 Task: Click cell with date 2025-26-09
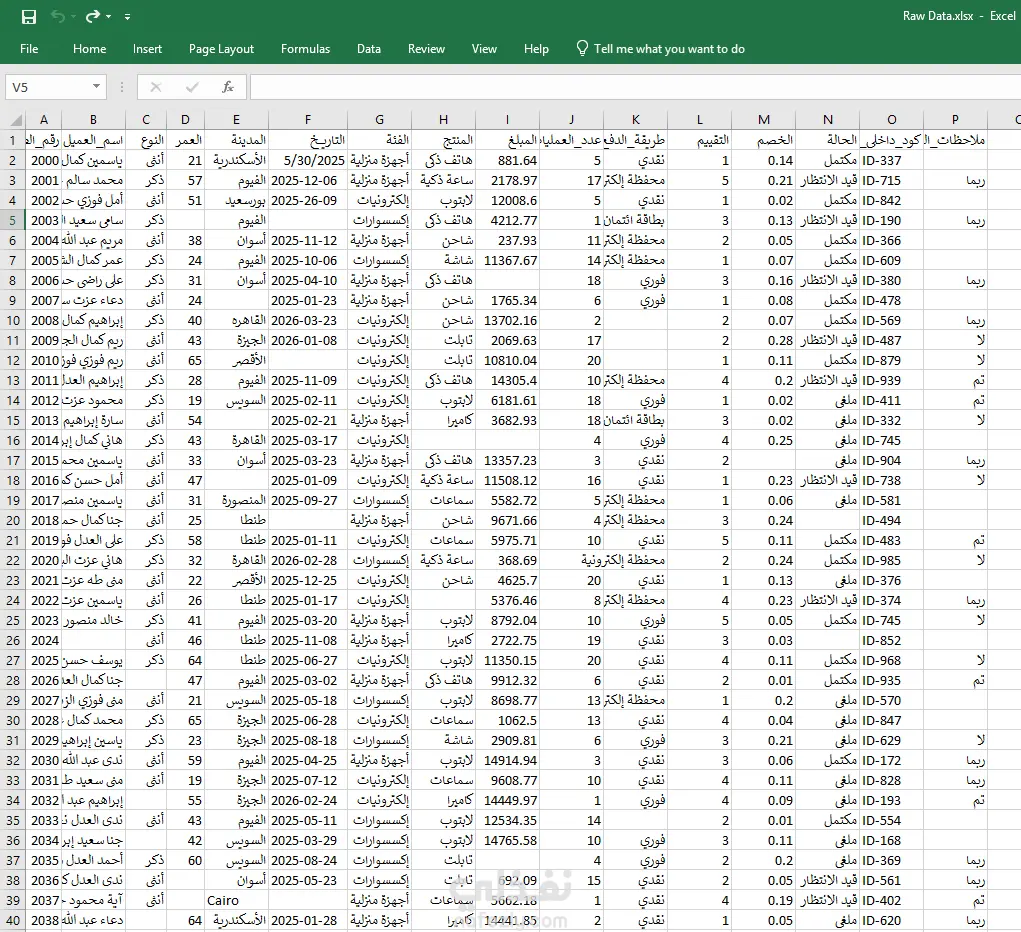307,200
